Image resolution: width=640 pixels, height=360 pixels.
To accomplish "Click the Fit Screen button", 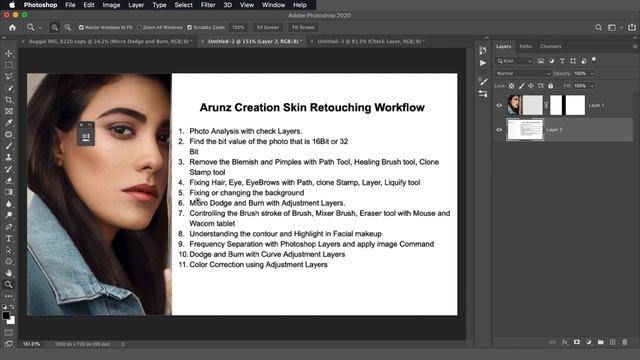I will (268, 27).
